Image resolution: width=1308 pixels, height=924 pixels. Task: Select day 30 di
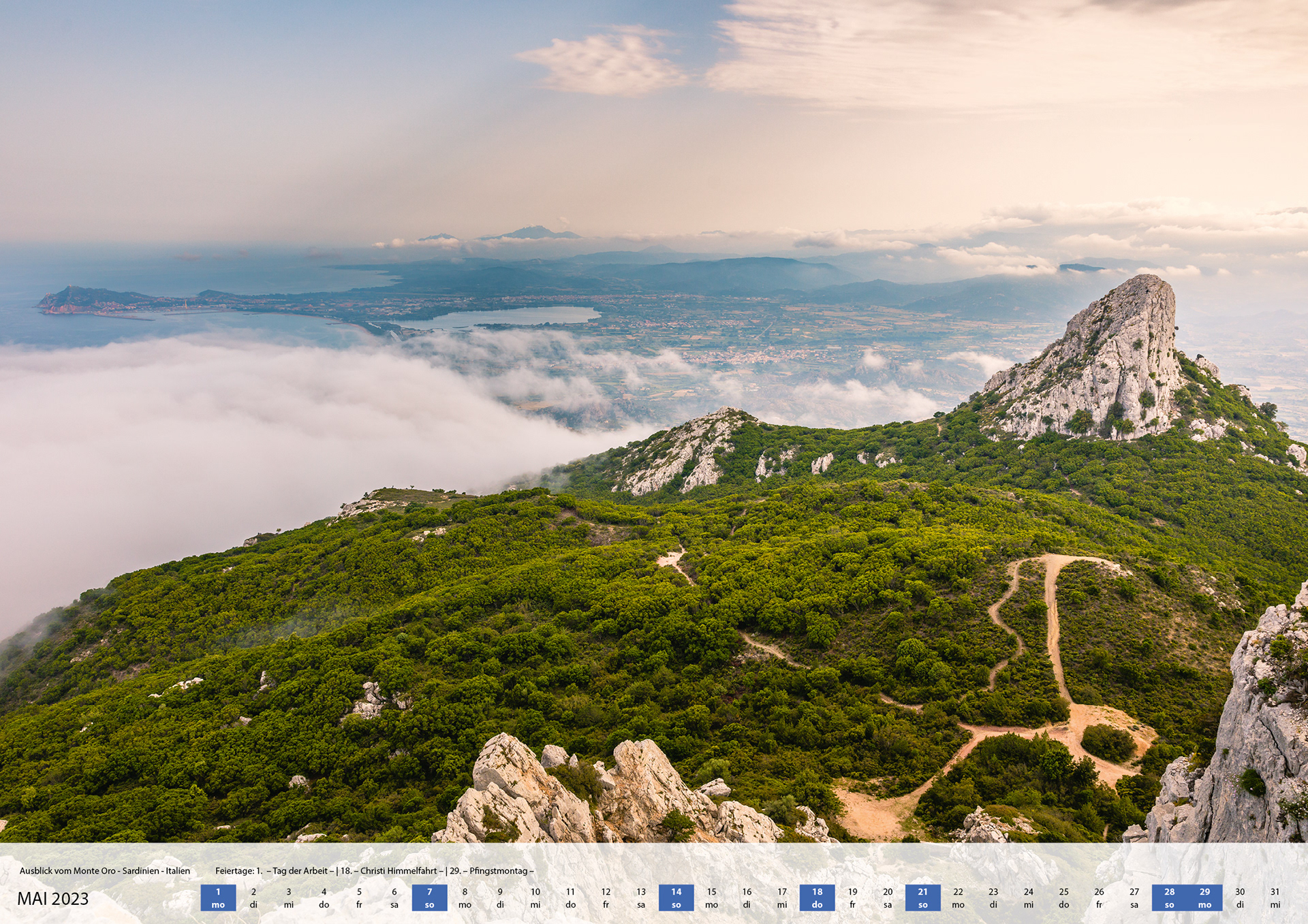1240,897
